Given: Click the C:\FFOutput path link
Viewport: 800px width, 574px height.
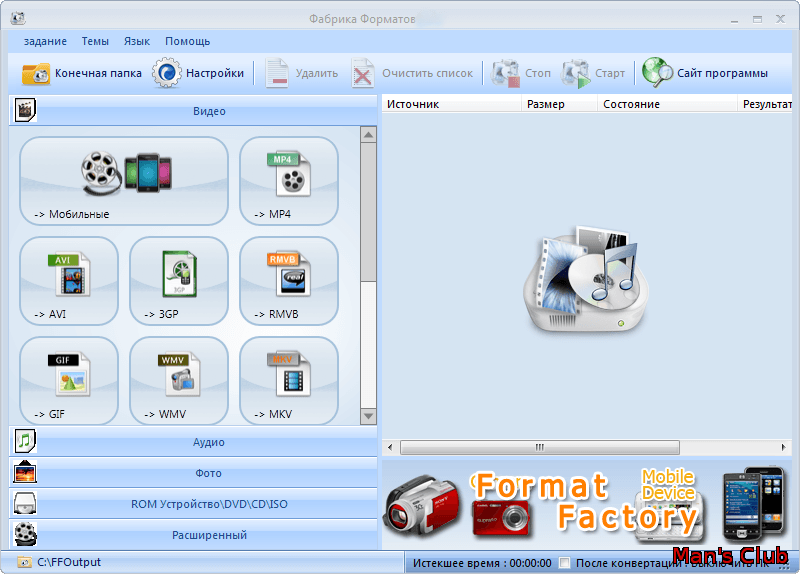Looking at the screenshot, I should pyautogui.click(x=69, y=562).
